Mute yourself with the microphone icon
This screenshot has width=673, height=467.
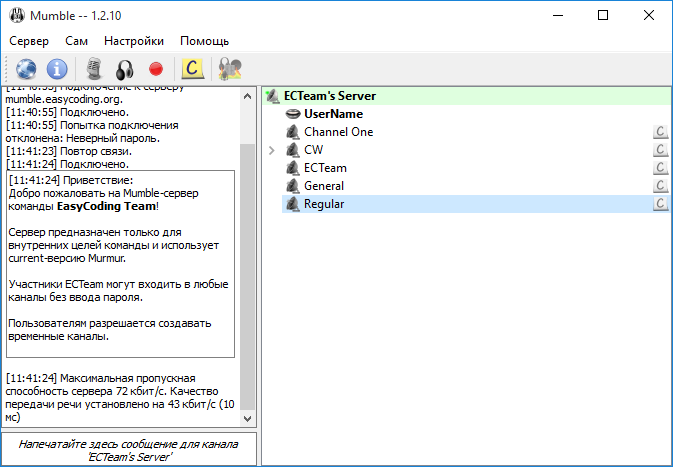(94, 69)
